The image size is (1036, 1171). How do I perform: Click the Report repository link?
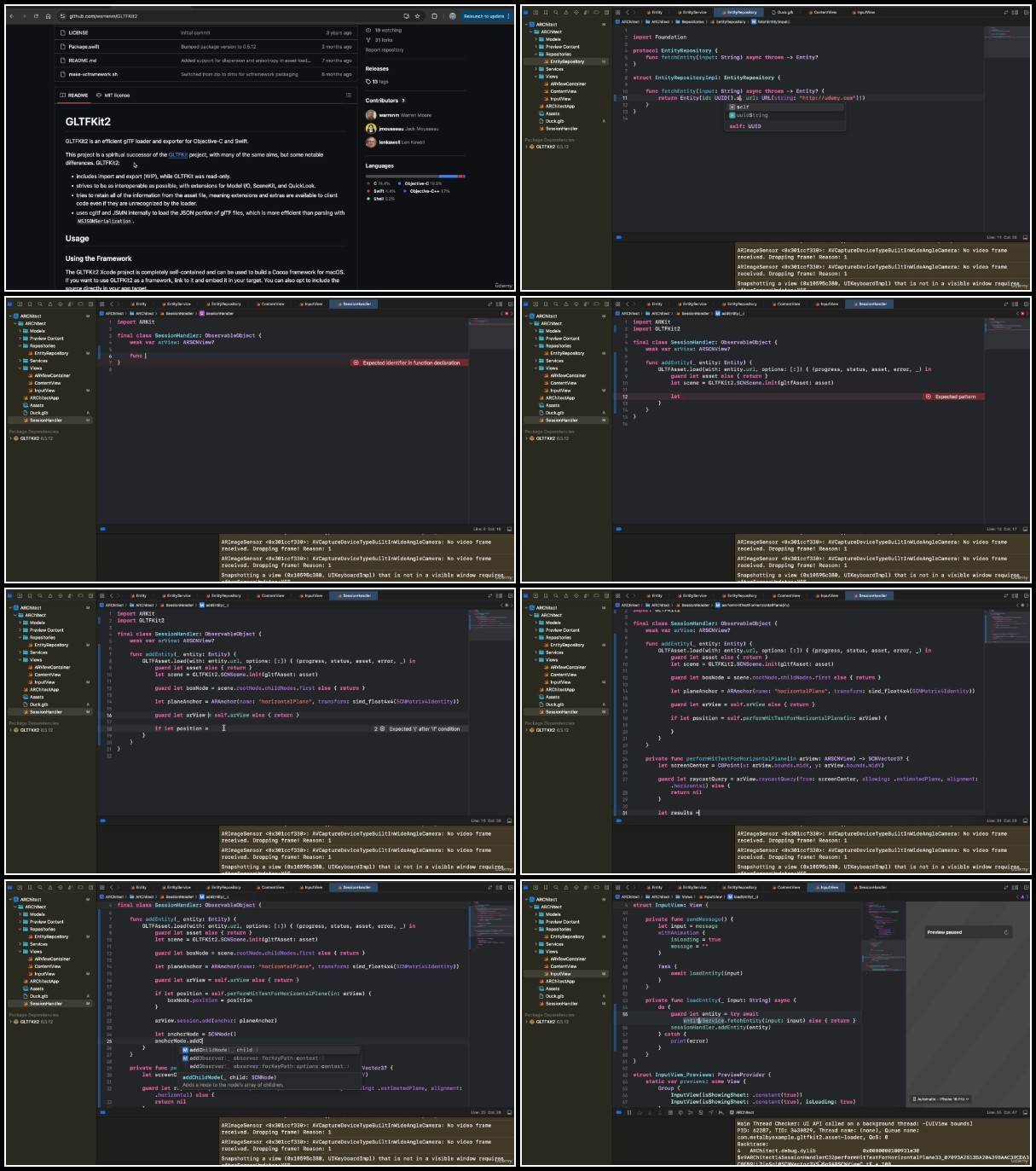pos(385,49)
